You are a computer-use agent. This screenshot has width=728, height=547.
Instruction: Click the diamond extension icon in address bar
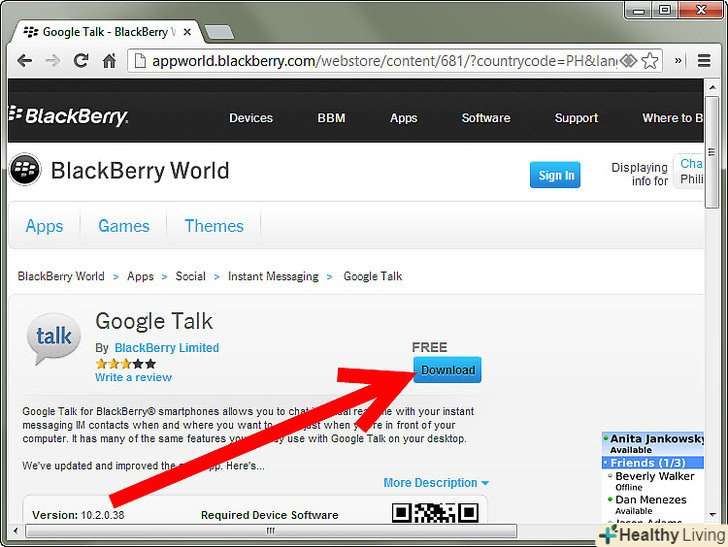coord(628,61)
